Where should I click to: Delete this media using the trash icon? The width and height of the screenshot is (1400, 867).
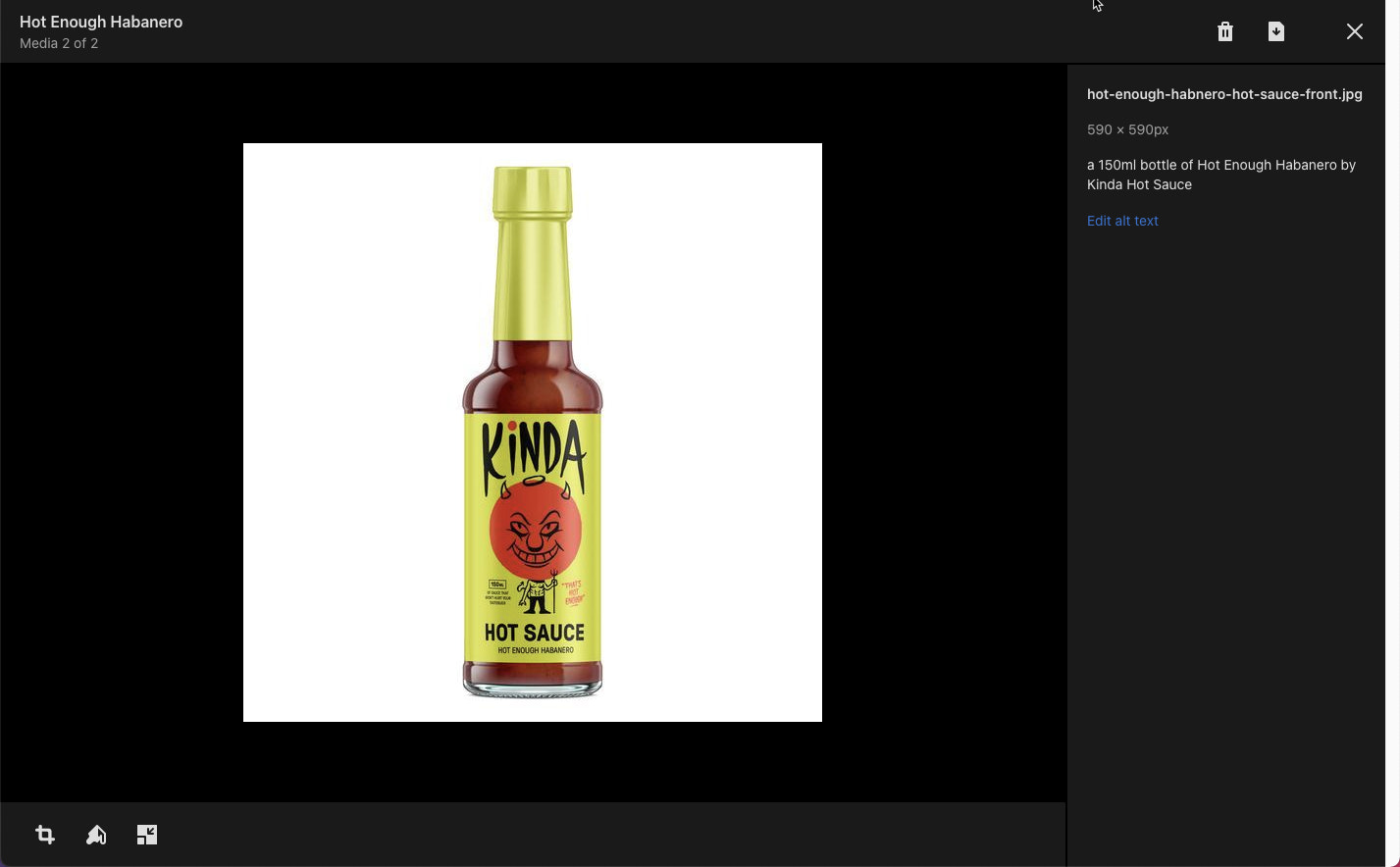pyautogui.click(x=1224, y=31)
